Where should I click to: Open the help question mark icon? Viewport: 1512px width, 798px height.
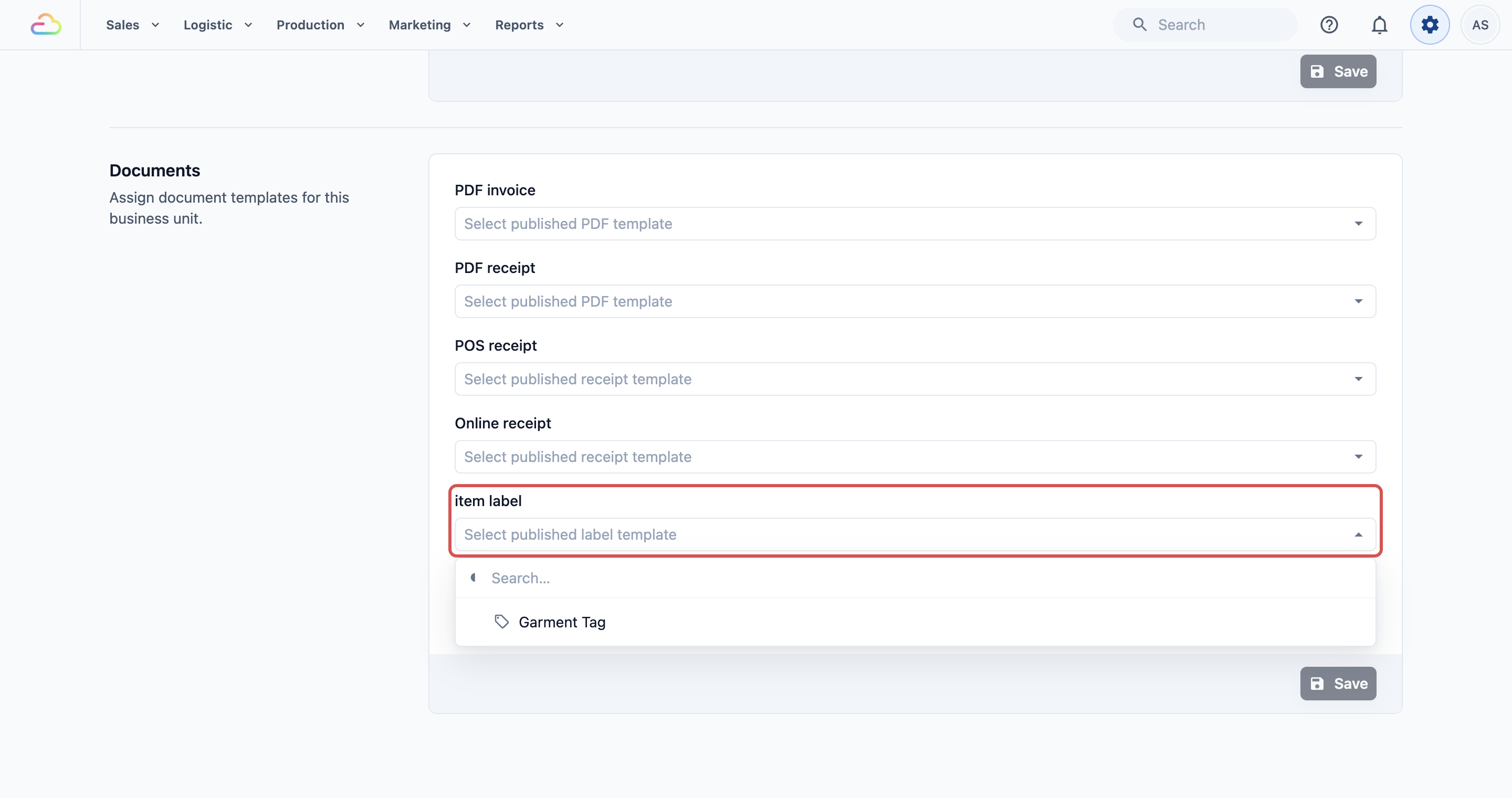pos(1329,25)
